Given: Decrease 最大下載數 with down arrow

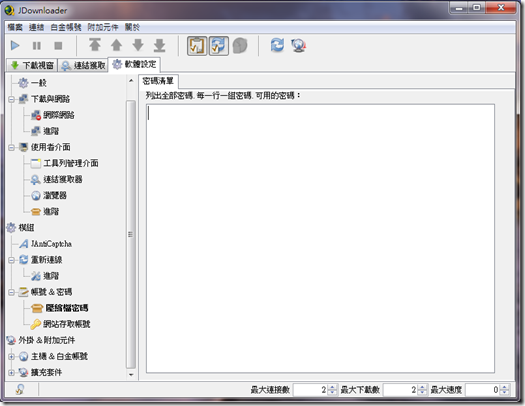Looking at the screenshot, I should point(422,393).
